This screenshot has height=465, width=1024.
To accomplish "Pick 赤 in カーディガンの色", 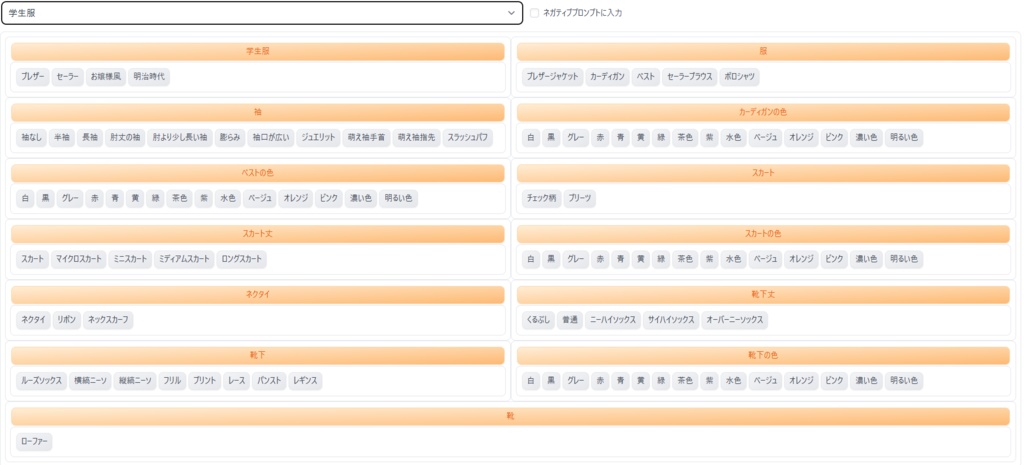I will pyautogui.click(x=599, y=138).
